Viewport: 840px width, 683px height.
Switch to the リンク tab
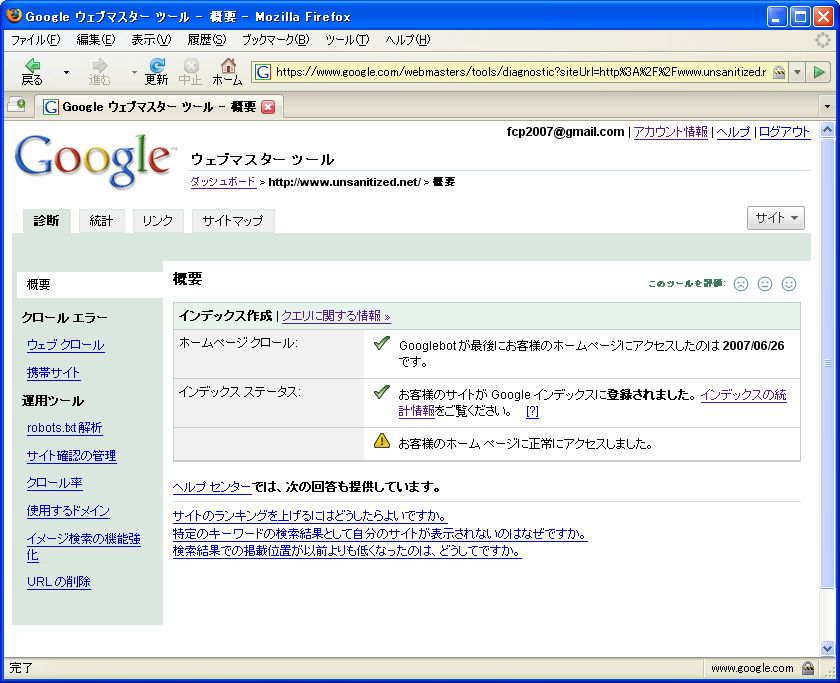click(158, 221)
